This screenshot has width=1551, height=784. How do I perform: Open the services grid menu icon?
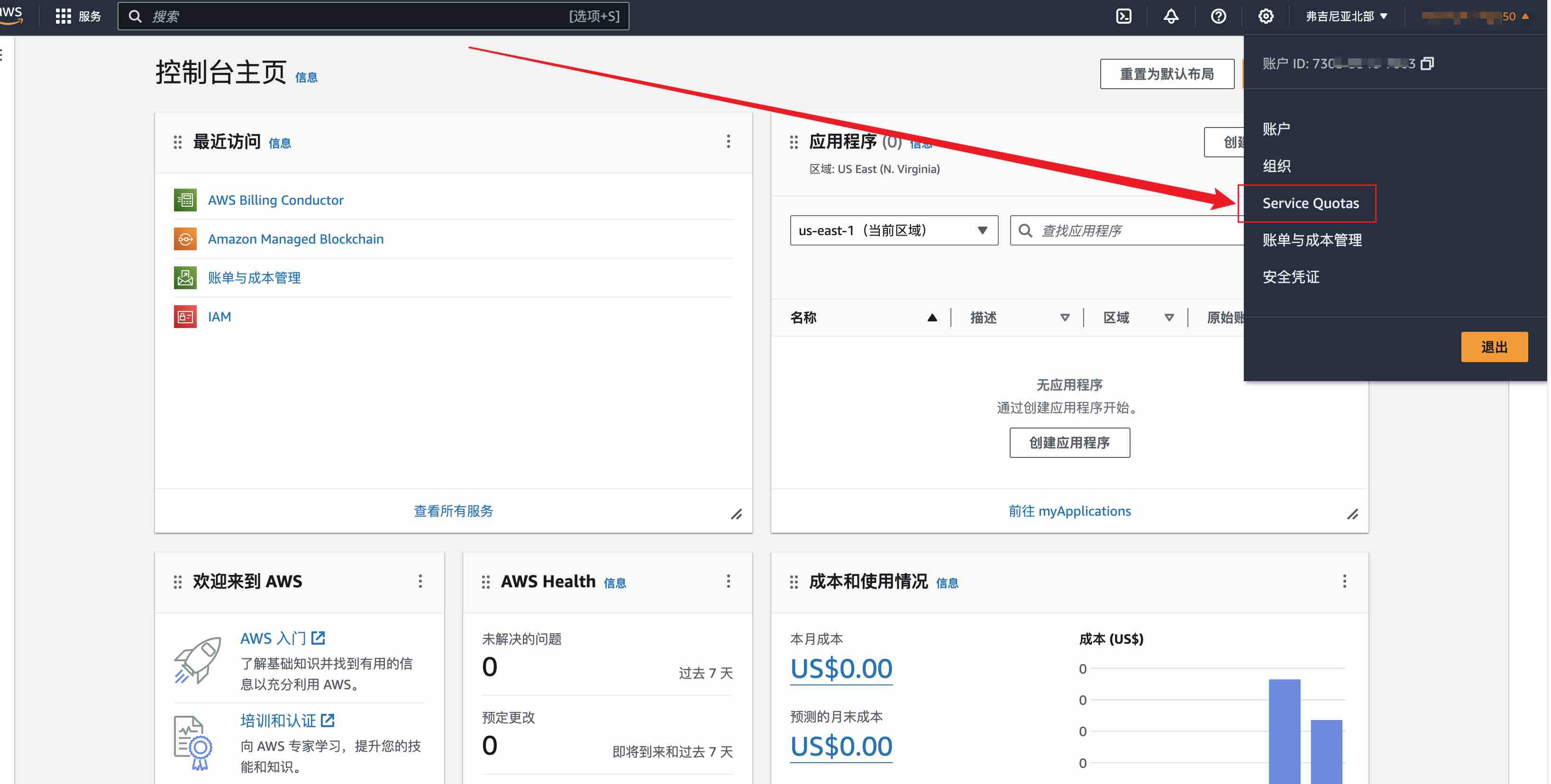pyautogui.click(x=63, y=16)
